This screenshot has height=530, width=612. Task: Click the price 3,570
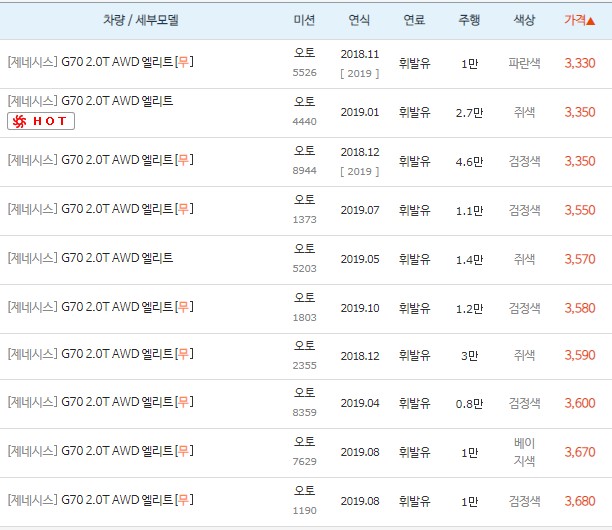click(x=580, y=259)
